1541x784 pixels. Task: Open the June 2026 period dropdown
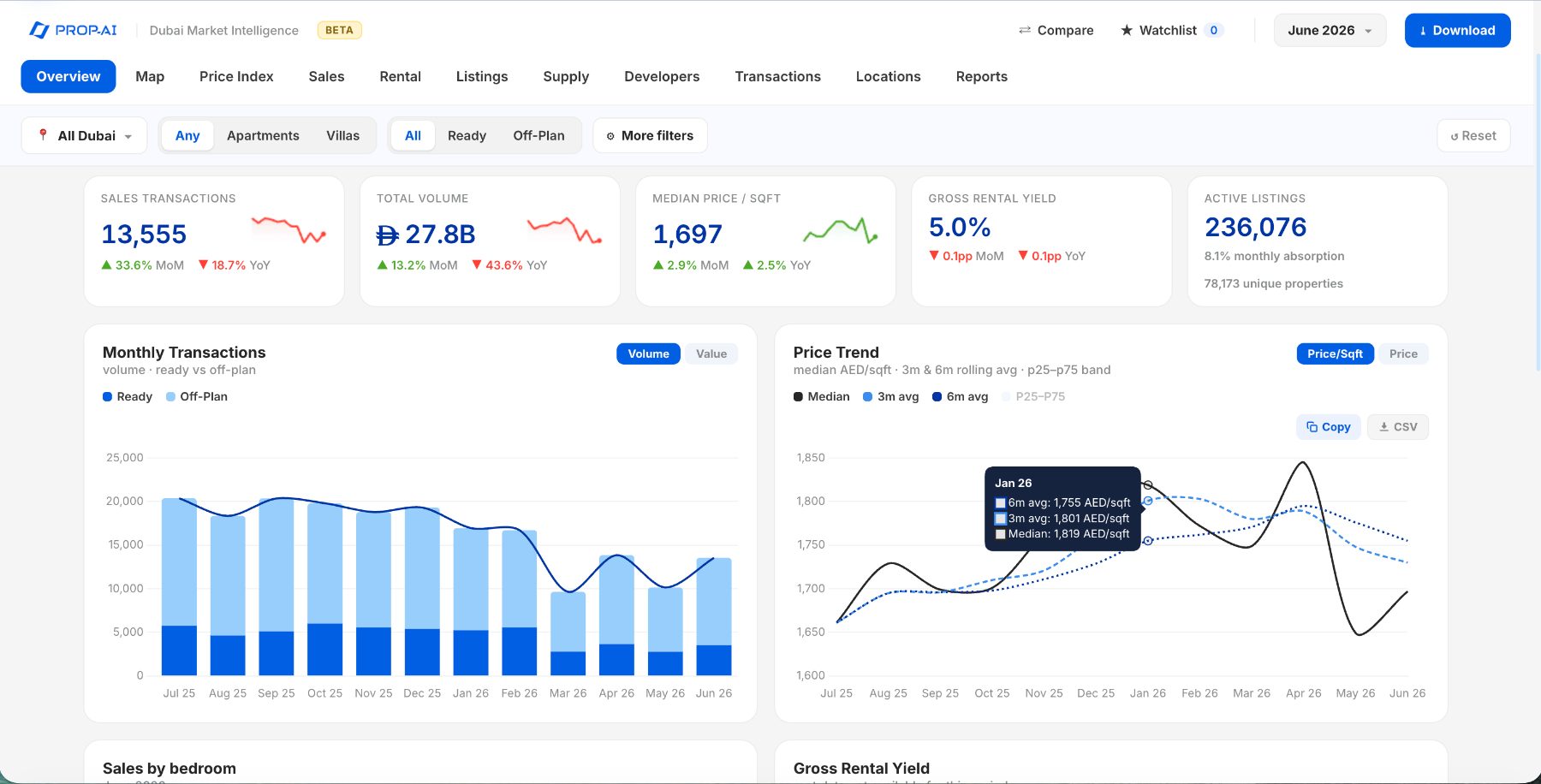coord(1330,30)
